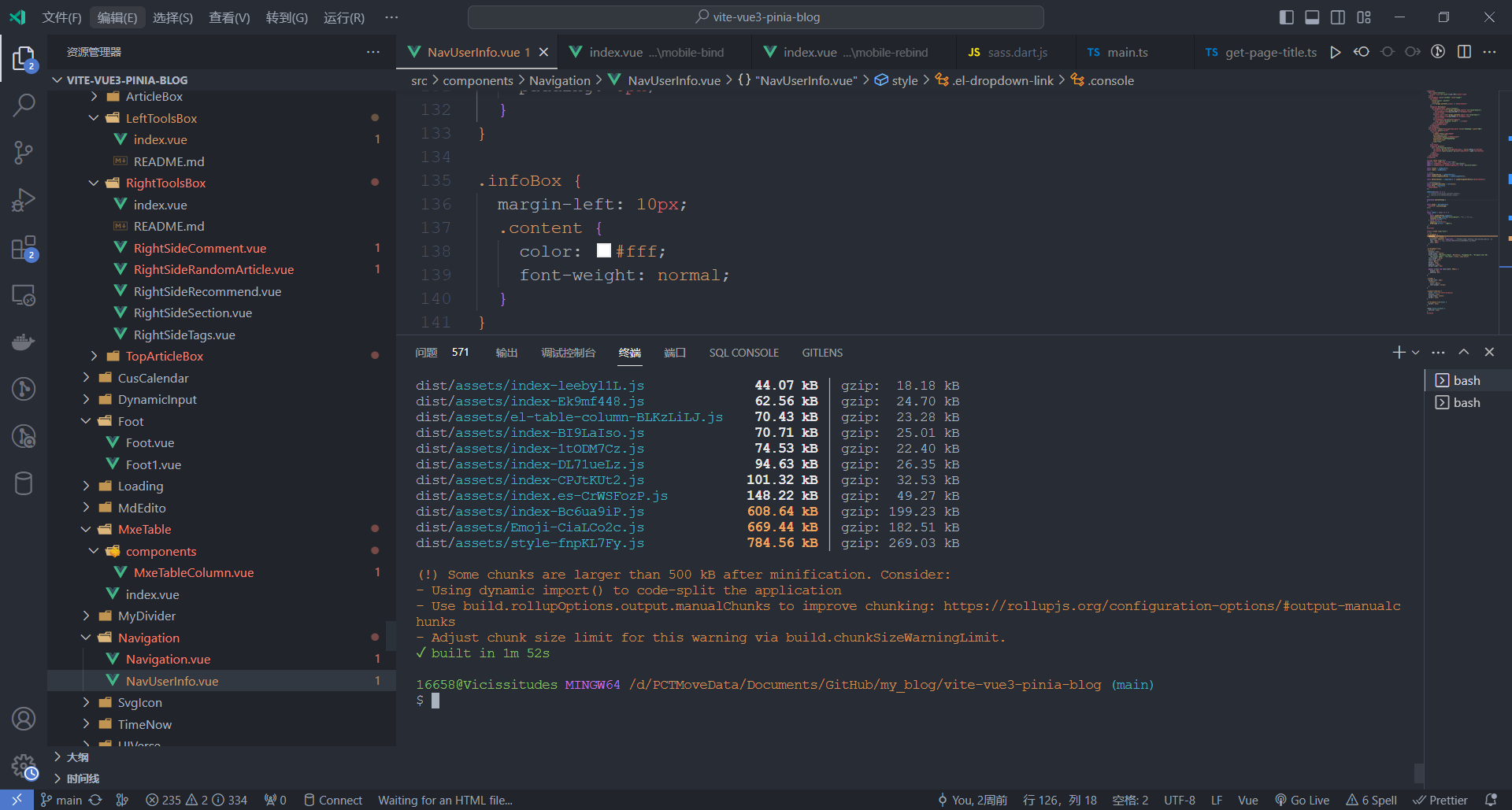Collapse the VITE-VUE3-PINIA-BLOG root
Image resolution: width=1512 pixels, height=810 pixels.
coord(57,80)
